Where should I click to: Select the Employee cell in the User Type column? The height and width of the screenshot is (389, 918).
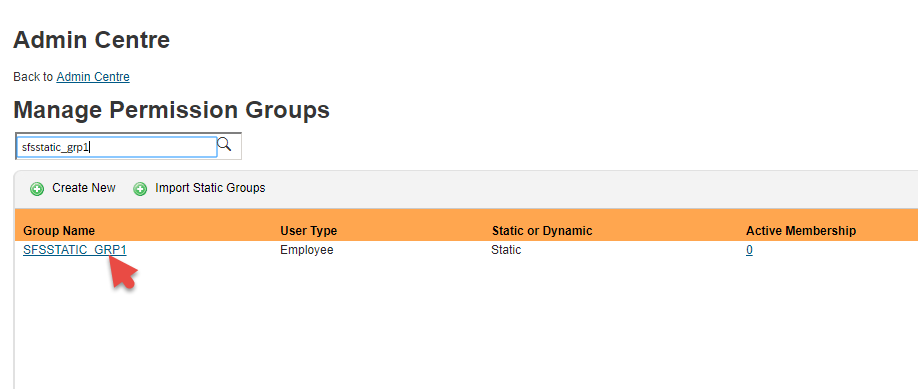307,250
